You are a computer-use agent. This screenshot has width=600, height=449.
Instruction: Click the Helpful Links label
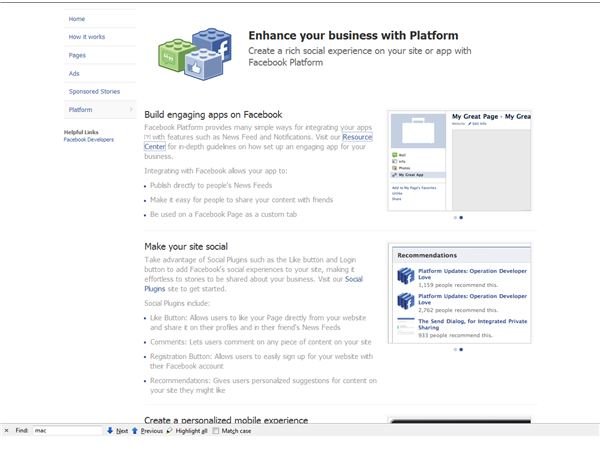point(81,132)
